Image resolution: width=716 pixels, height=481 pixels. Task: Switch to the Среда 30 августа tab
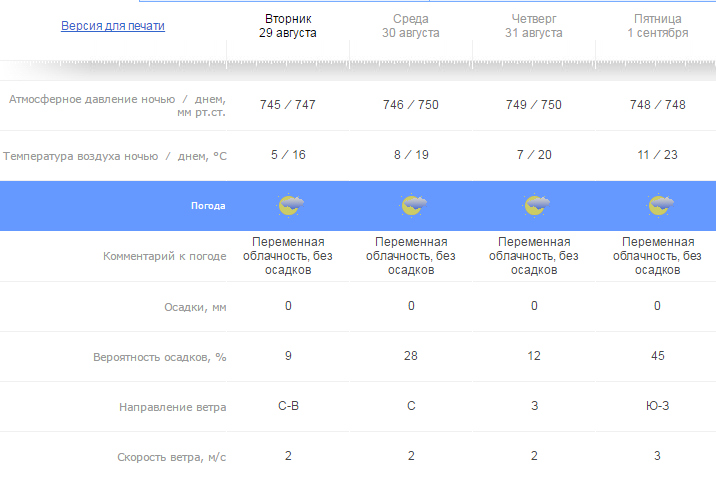(411, 26)
